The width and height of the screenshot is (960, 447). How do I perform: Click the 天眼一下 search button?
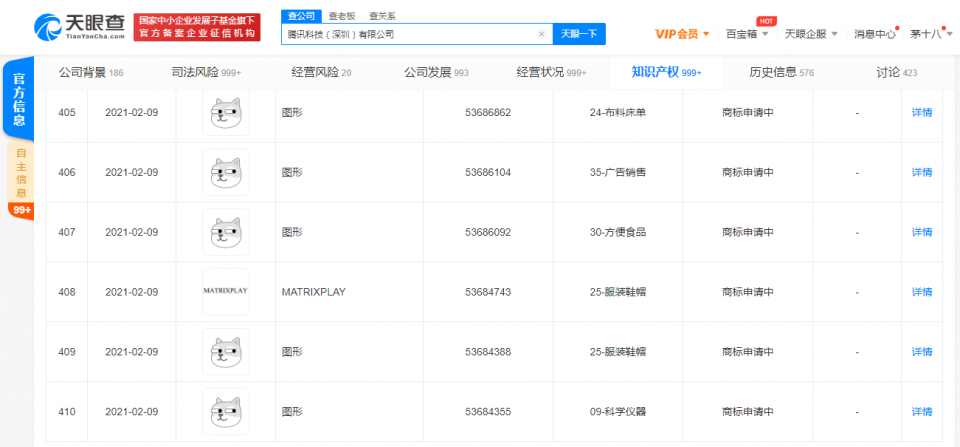[x=579, y=34]
